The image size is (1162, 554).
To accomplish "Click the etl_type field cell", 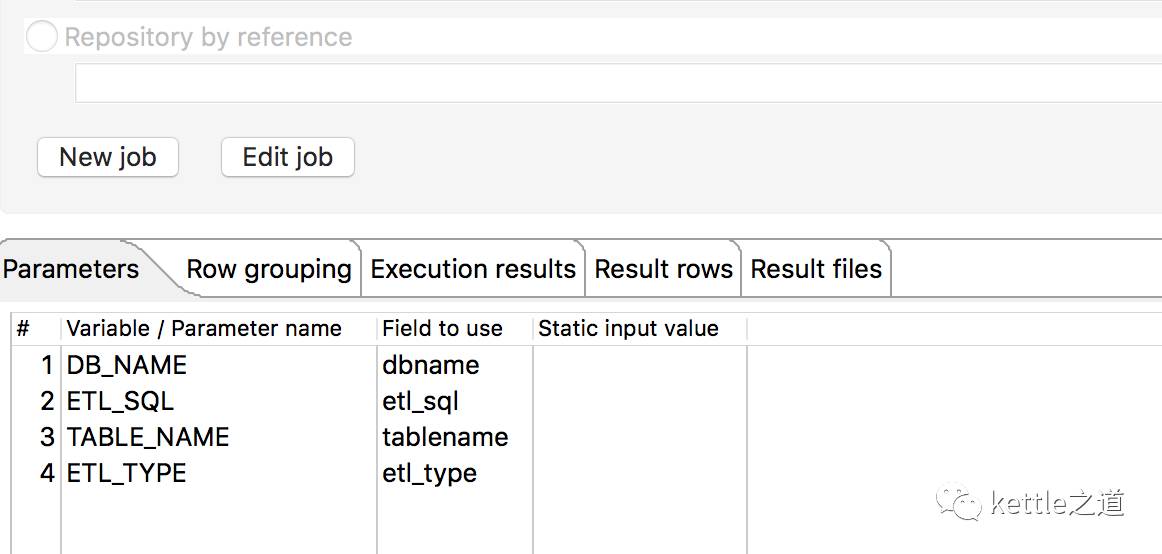I will point(429,473).
